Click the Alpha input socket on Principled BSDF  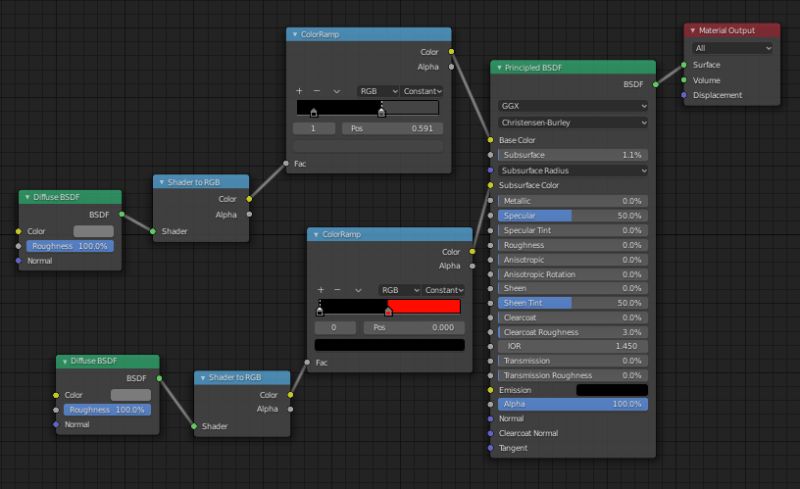(x=490, y=404)
